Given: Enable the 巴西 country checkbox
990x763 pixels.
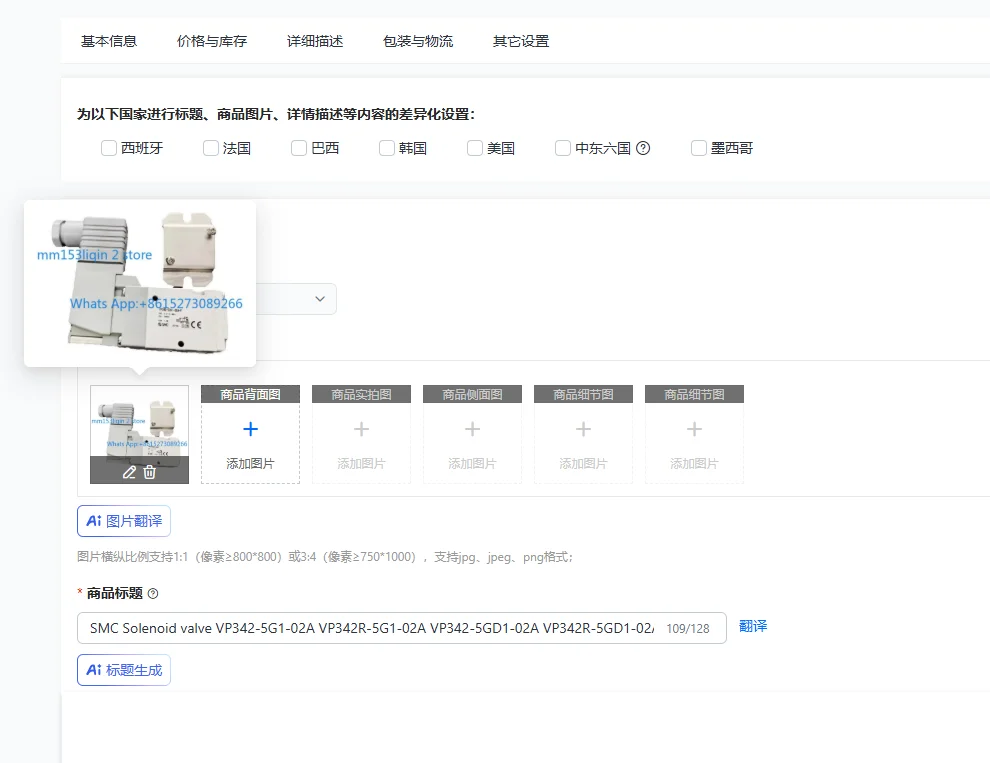Looking at the screenshot, I should click(299, 148).
